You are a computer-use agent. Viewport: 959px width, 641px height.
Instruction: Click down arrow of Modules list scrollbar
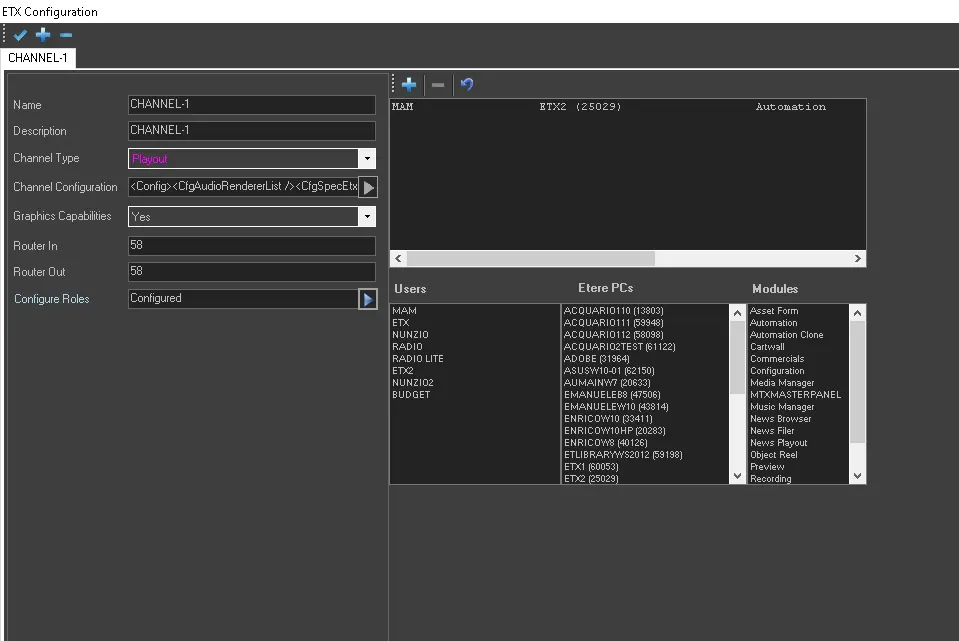857,476
